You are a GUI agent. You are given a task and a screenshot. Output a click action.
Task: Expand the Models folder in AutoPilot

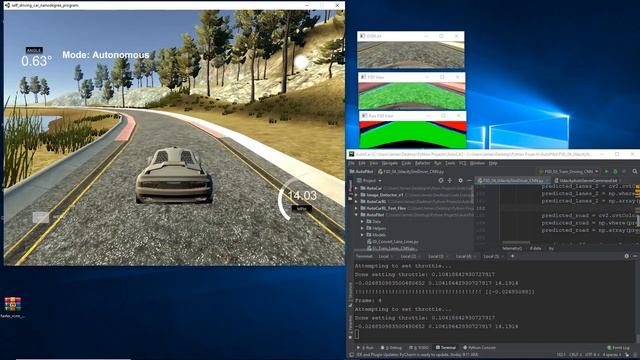pyautogui.click(x=363, y=235)
